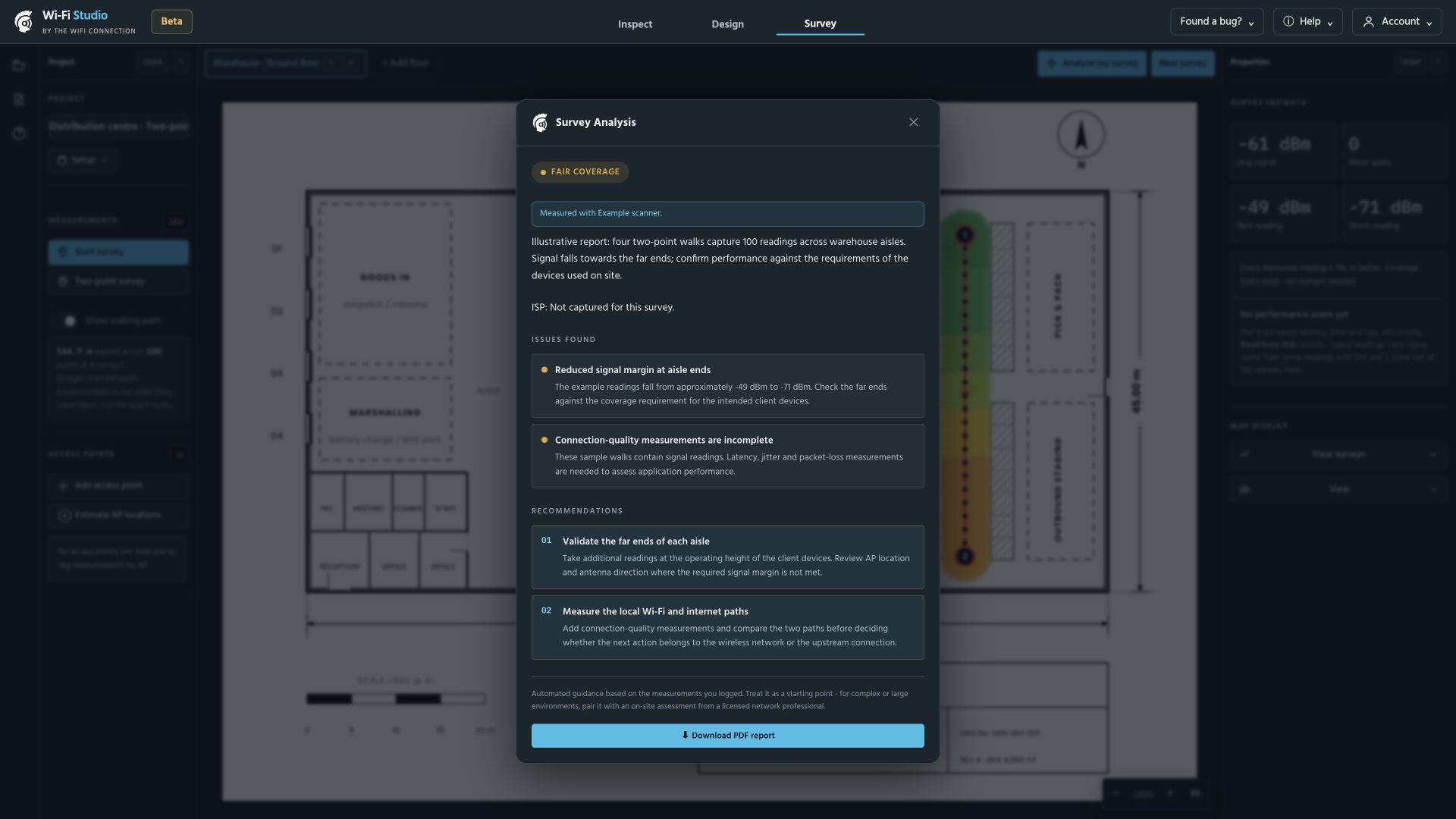The width and height of the screenshot is (1456, 819).
Task: Click the Help info circle icon
Action: coord(1288,21)
